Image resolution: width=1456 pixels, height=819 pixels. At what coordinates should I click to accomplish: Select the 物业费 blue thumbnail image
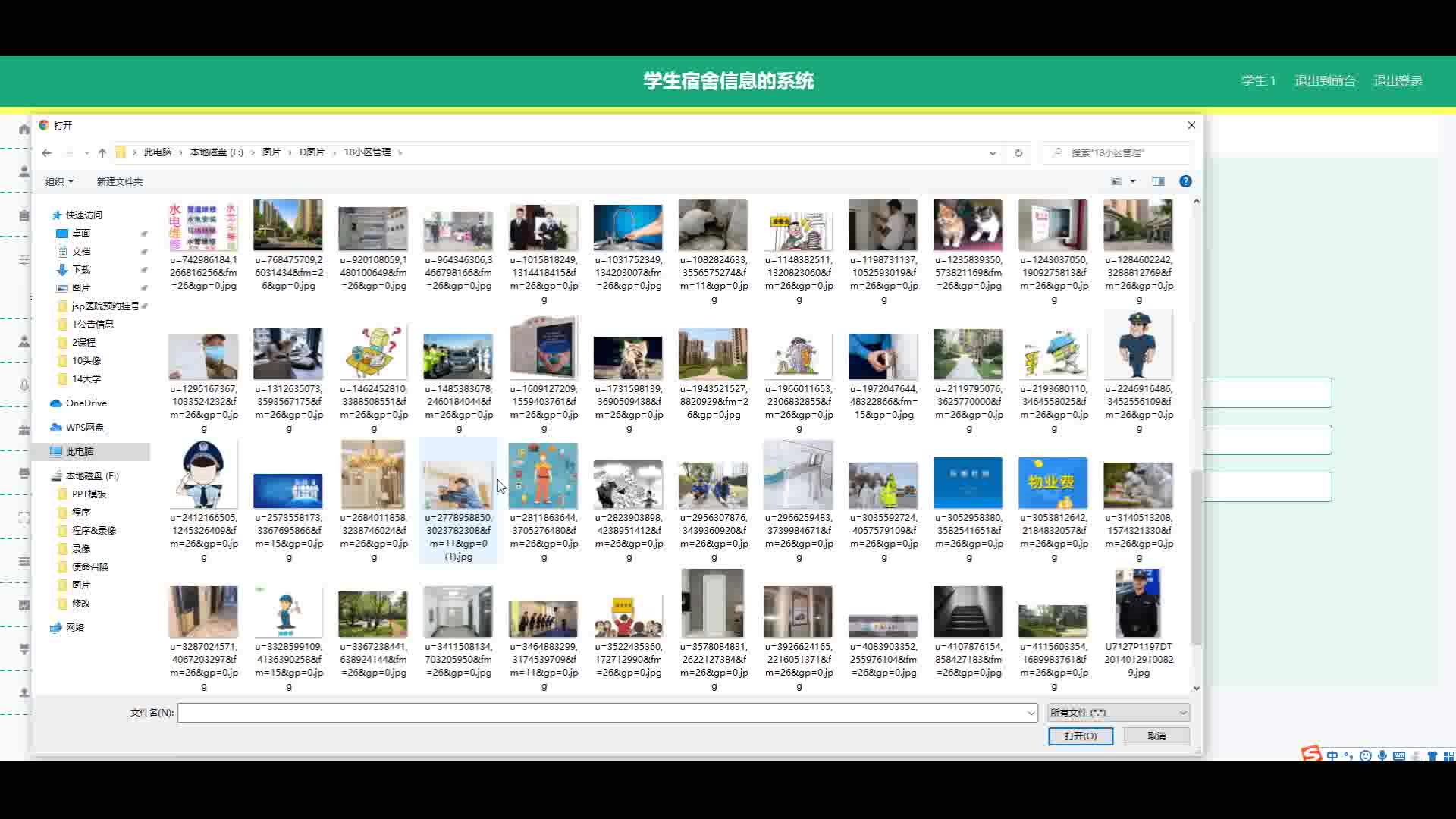[1053, 483]
